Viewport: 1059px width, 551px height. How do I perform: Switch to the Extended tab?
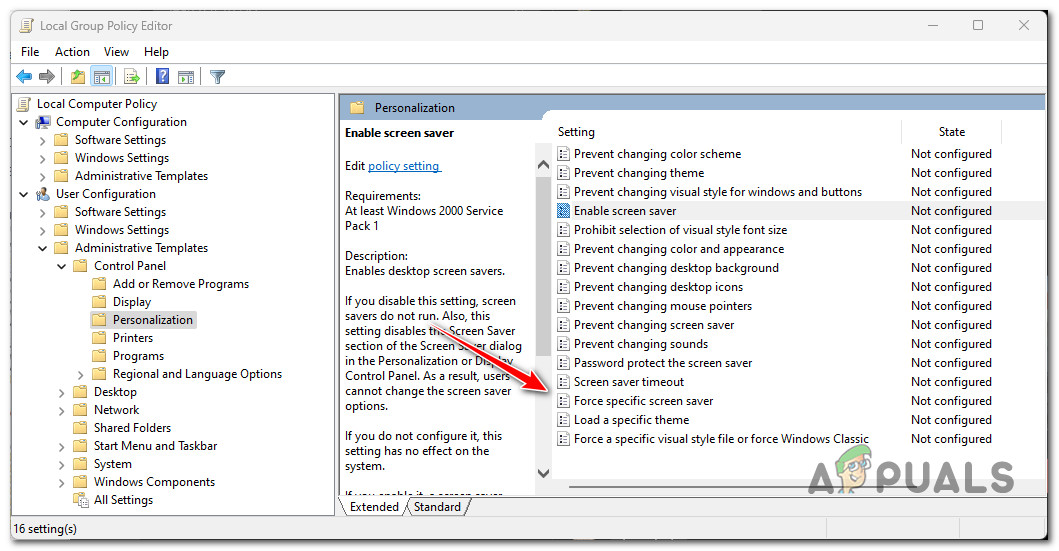373,507
